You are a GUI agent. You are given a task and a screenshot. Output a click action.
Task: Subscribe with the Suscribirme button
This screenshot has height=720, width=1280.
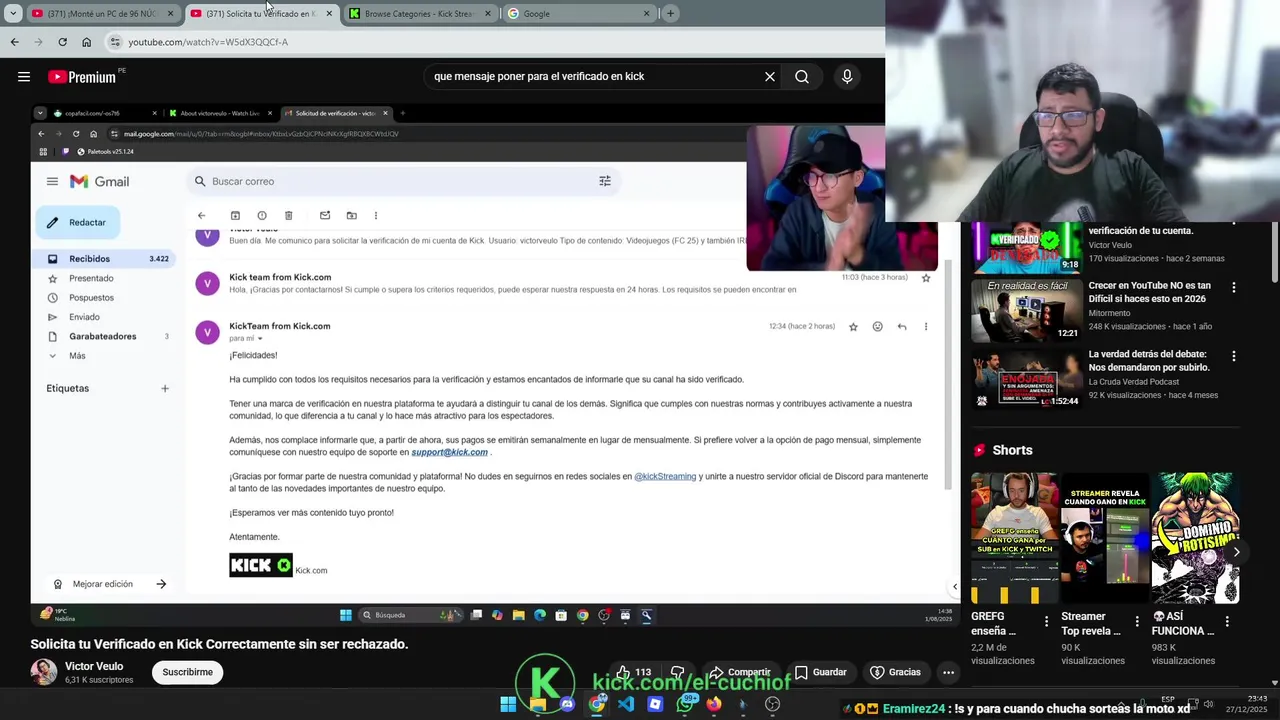187,672
